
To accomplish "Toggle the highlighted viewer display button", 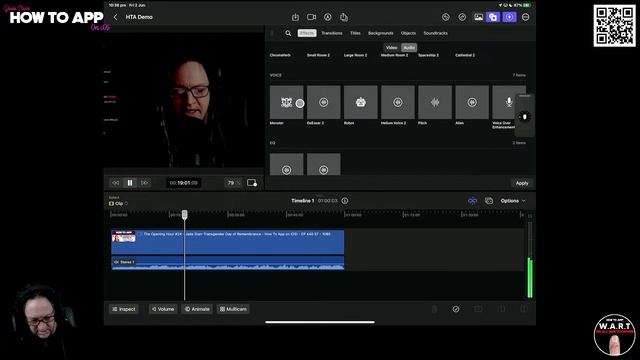I will pyautogui.click(x=509, y=17).
